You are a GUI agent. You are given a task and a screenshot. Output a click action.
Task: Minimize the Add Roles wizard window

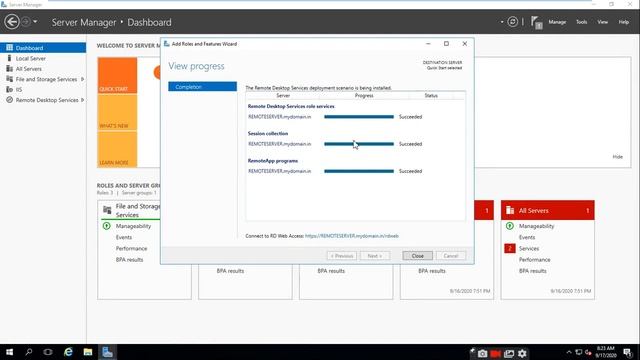(x=428, y=44)
